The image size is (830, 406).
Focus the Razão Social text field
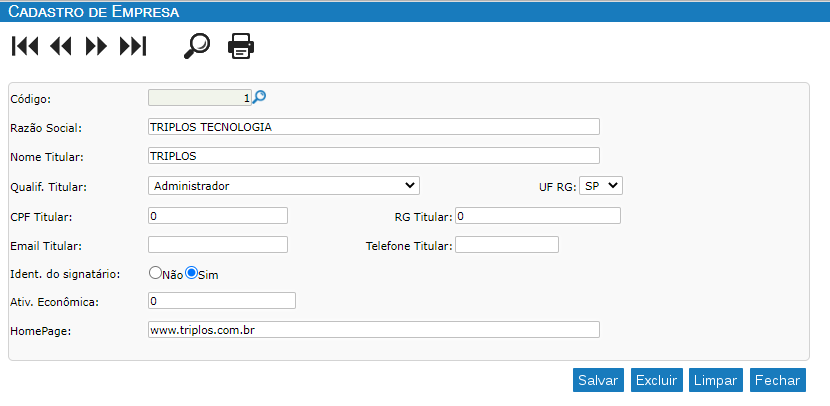point(374,127)
